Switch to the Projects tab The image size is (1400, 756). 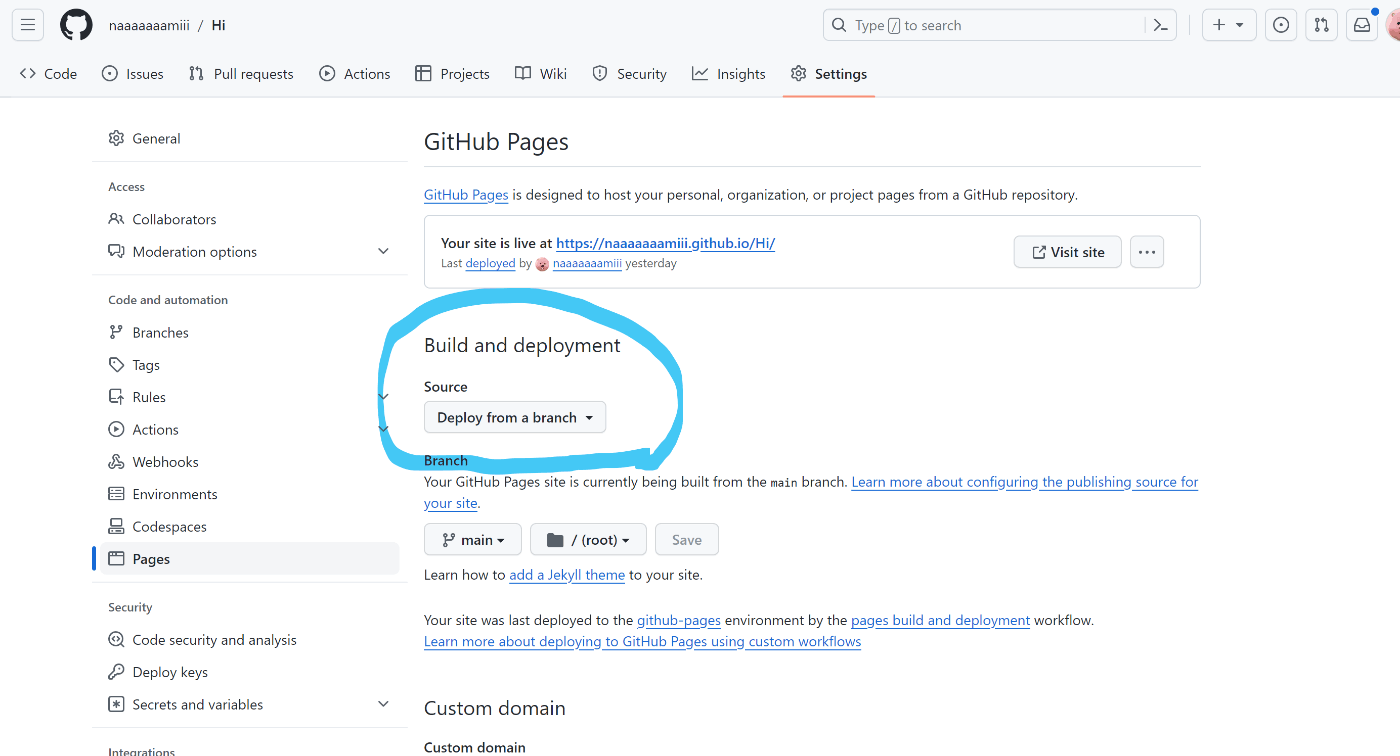tap(452, 74)
